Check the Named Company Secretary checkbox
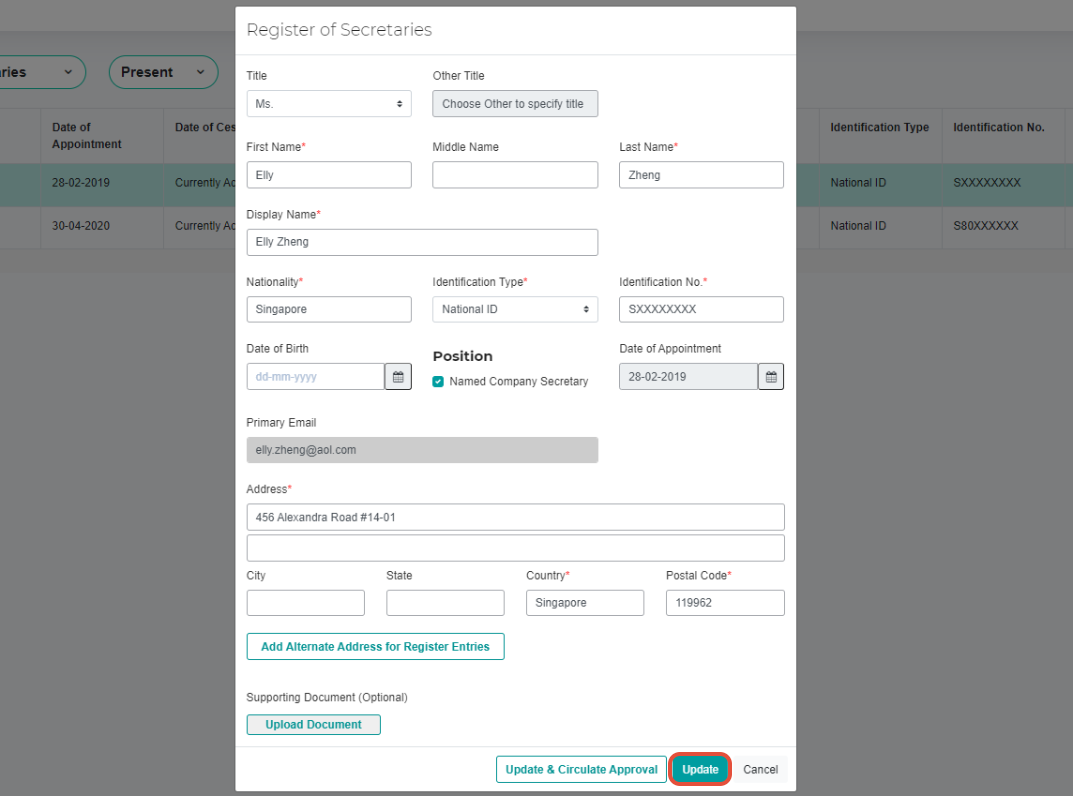This screenshot has height=796, width=1073. coord(437,381)
